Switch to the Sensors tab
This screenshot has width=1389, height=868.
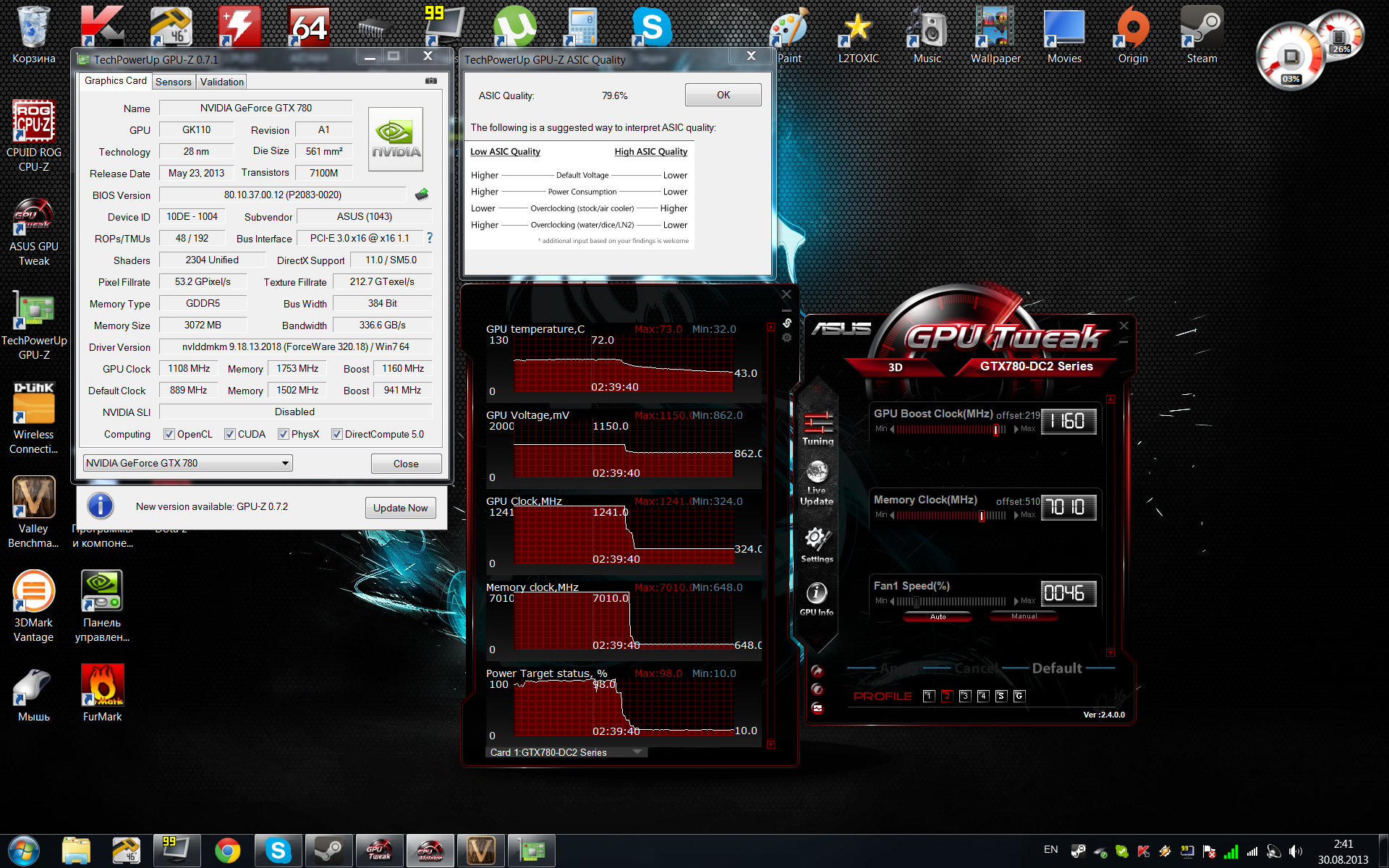[x=174, y=82]
